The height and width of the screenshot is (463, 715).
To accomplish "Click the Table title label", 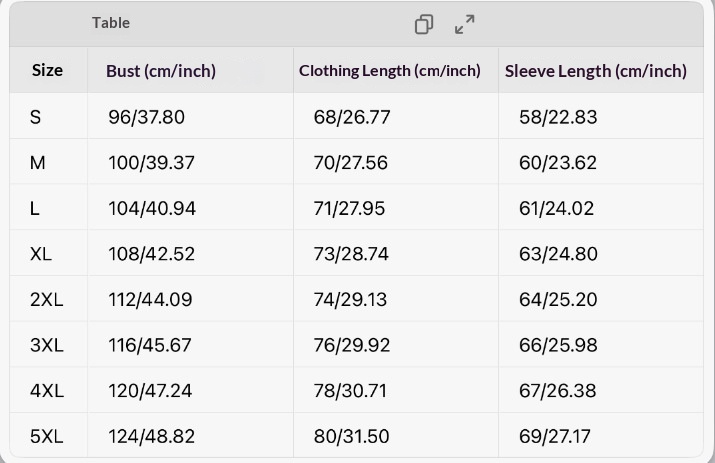I will click(x=111, y=23).
